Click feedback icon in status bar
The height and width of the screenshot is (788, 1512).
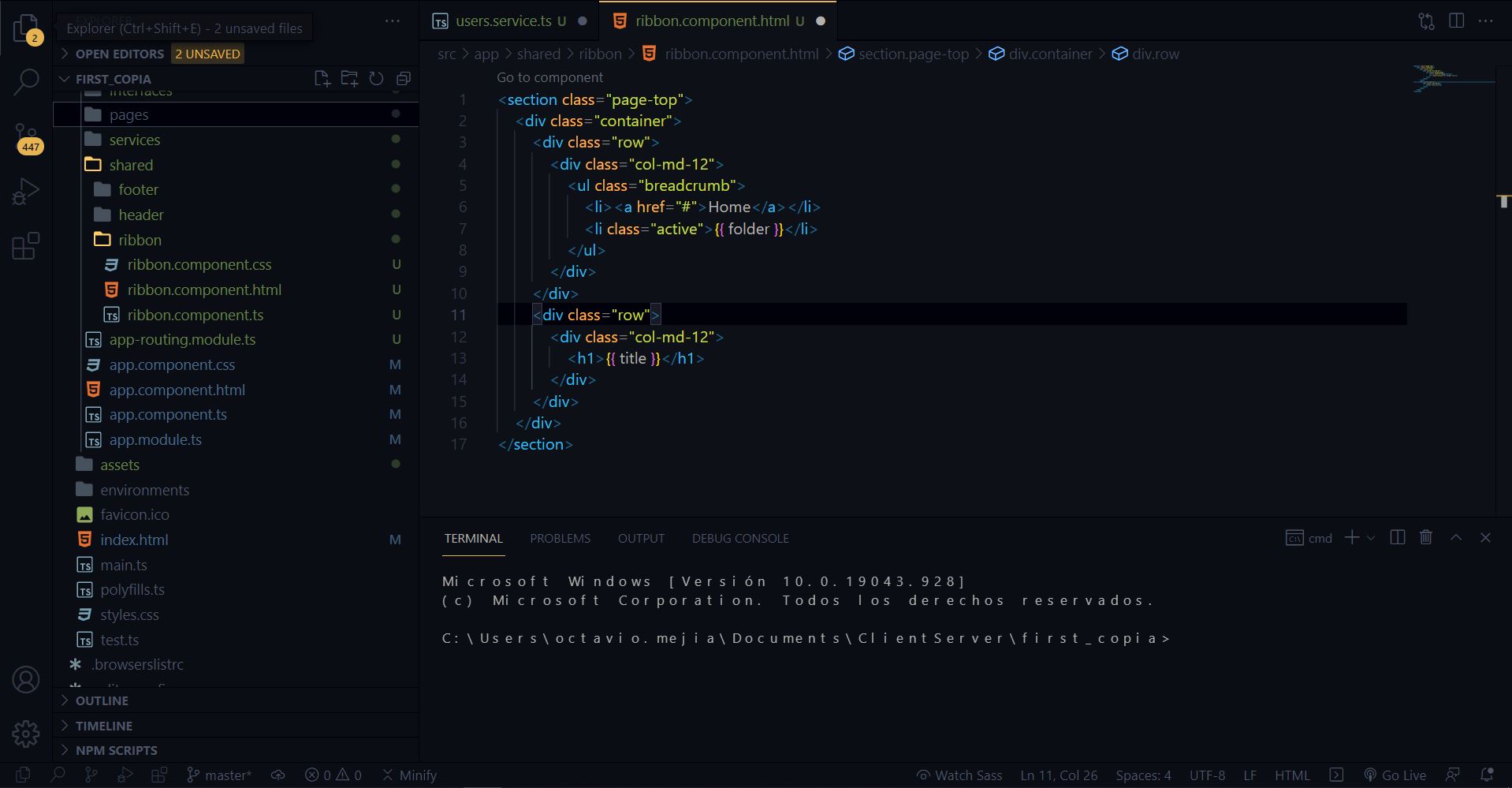[1453, 775]
